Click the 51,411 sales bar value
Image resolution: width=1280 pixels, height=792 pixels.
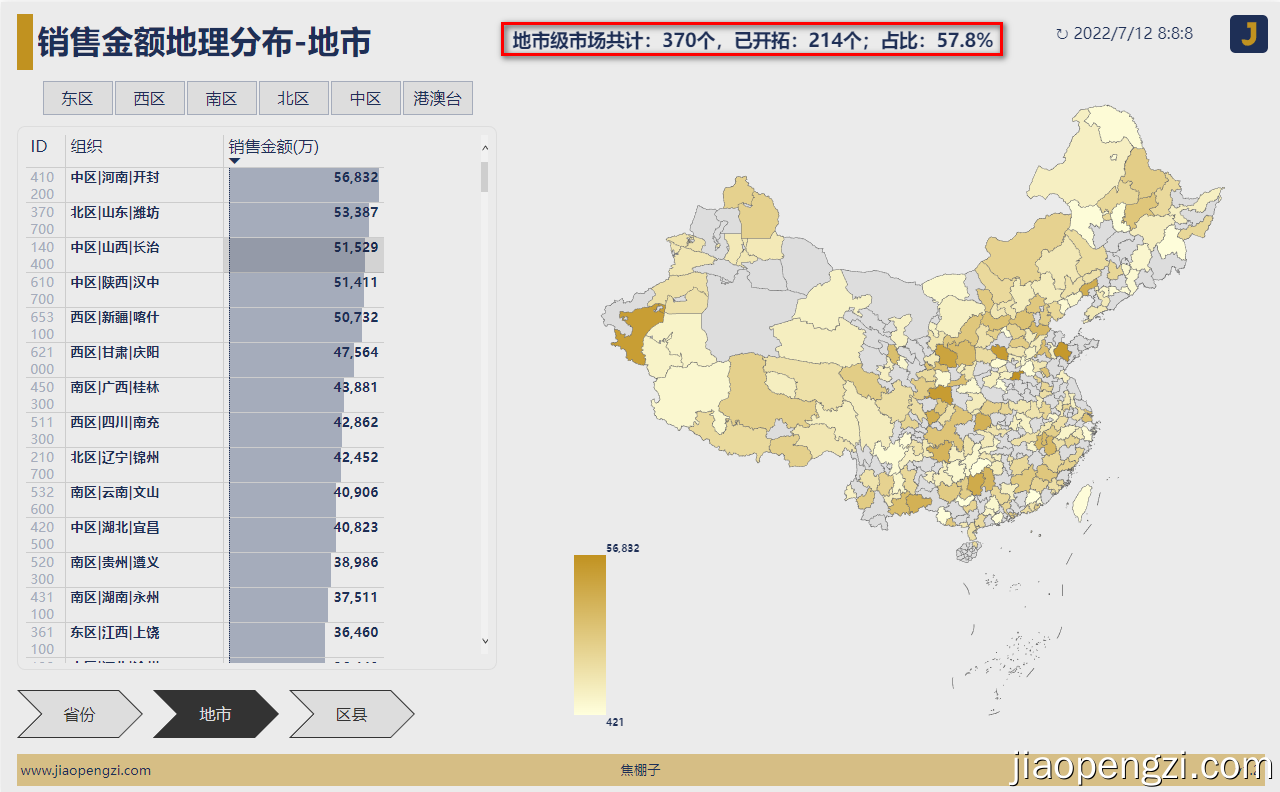[356, 282]
